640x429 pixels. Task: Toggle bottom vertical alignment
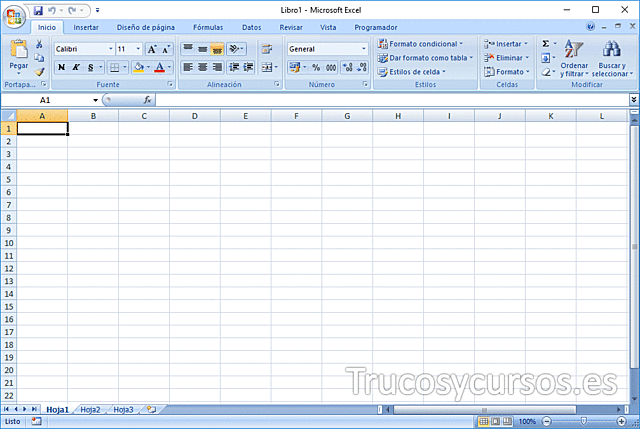tap(217, 49)
